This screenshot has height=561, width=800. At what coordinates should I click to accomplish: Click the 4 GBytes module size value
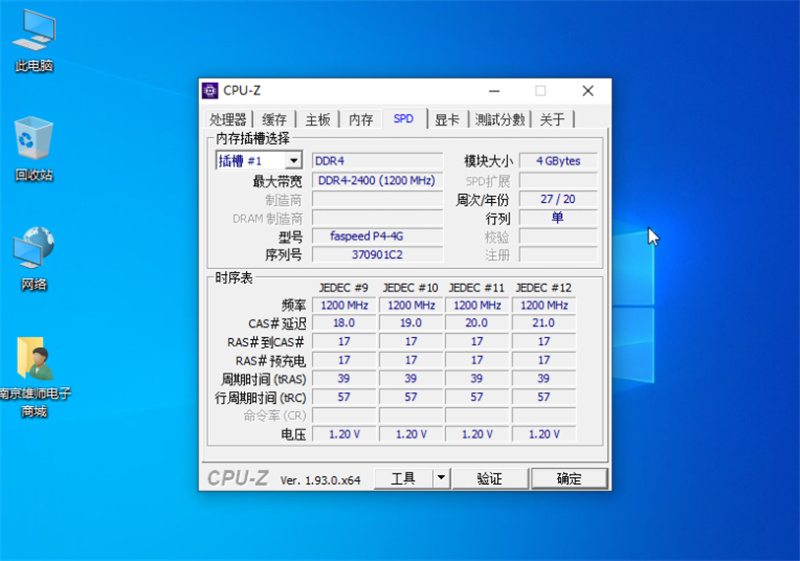[558, 161]
